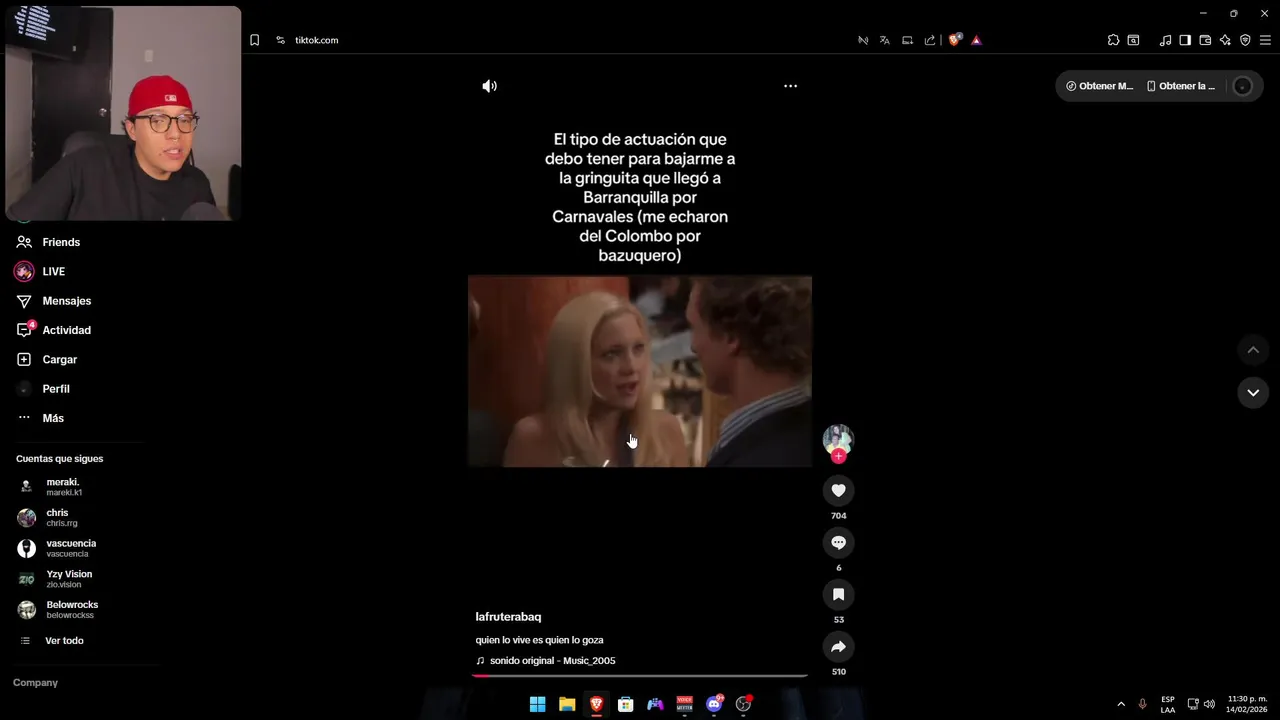Open the Brave Leo AI sparkle icon
This screenshot has height=720, width=1280.
pos(1225,40)
